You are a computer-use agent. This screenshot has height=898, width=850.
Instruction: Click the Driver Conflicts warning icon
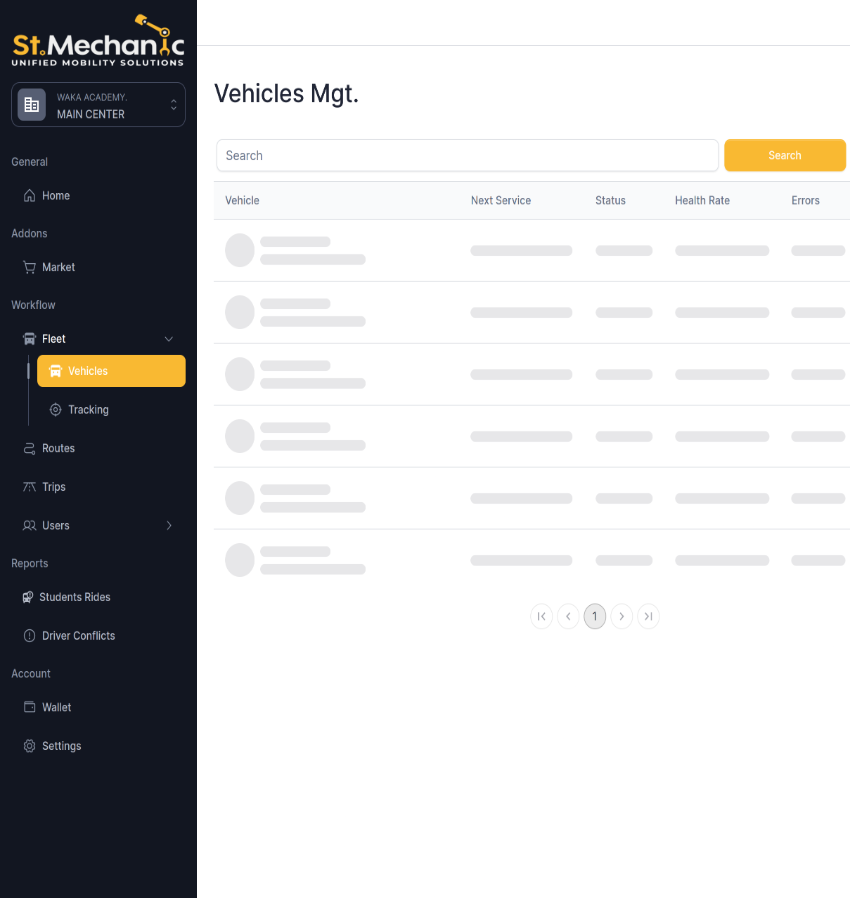[29, 636]
